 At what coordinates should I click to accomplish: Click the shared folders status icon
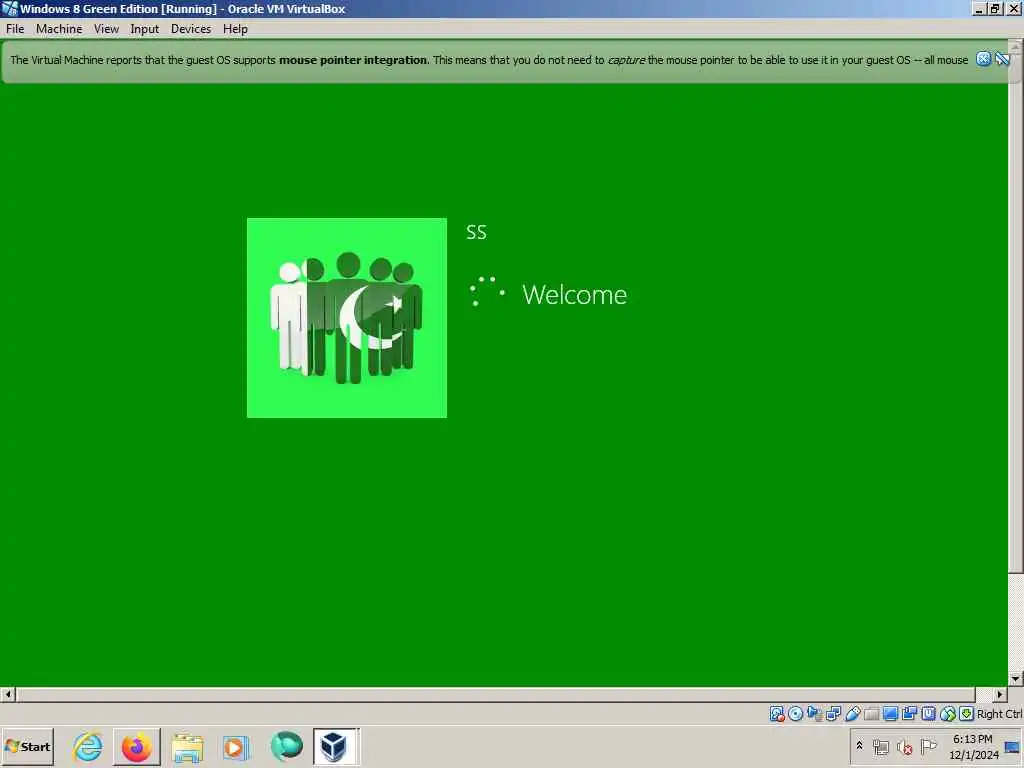pos(871,714)
